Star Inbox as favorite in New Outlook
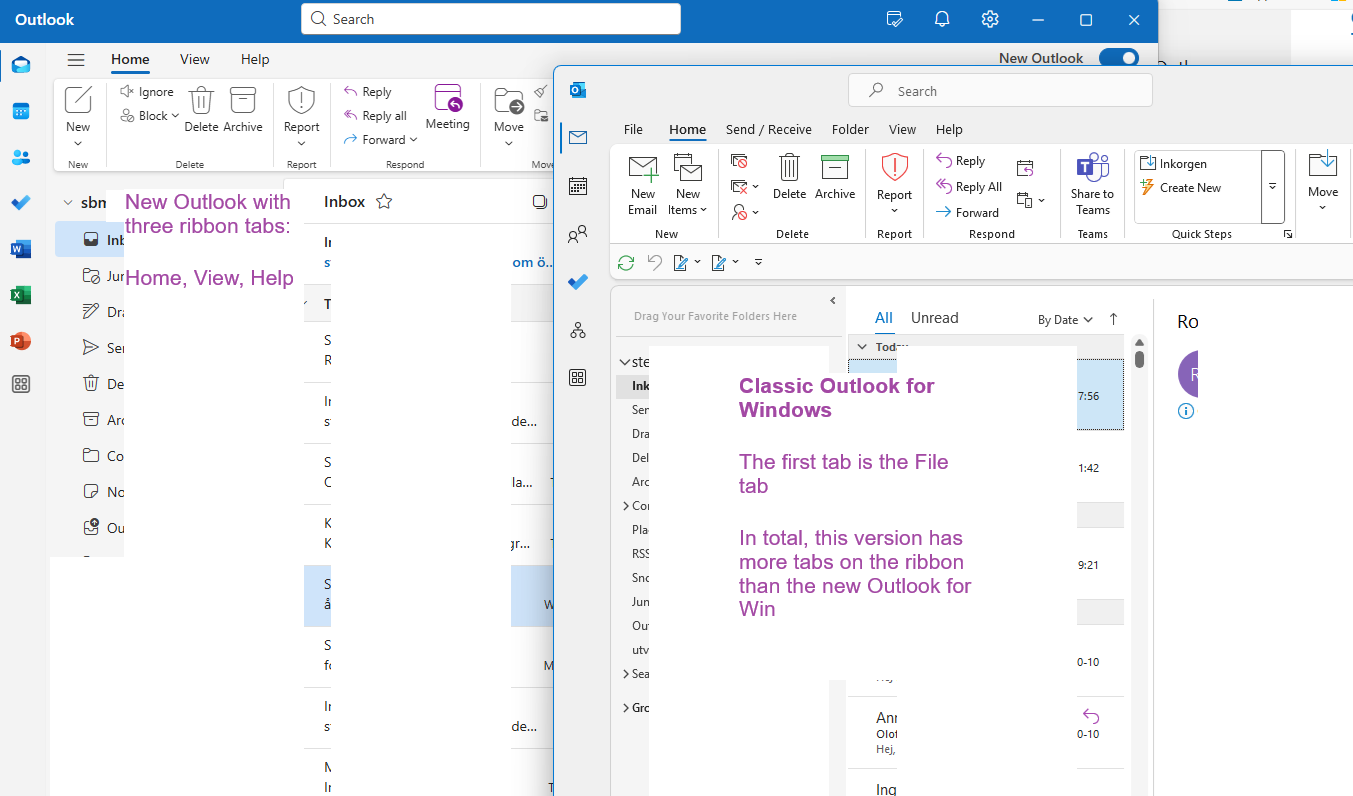Viewport: 1353px width, 796px height. point(384,202)
